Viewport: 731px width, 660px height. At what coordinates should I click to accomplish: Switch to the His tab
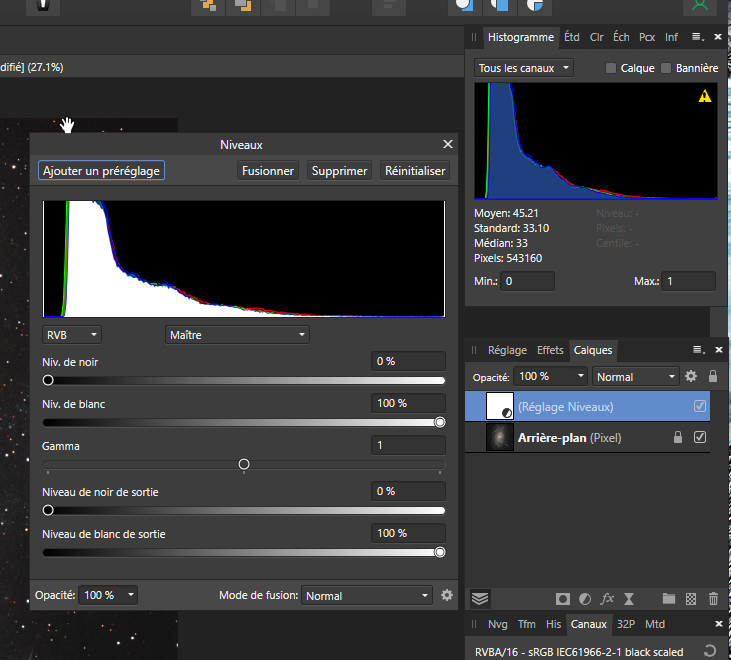click(553, 624)
